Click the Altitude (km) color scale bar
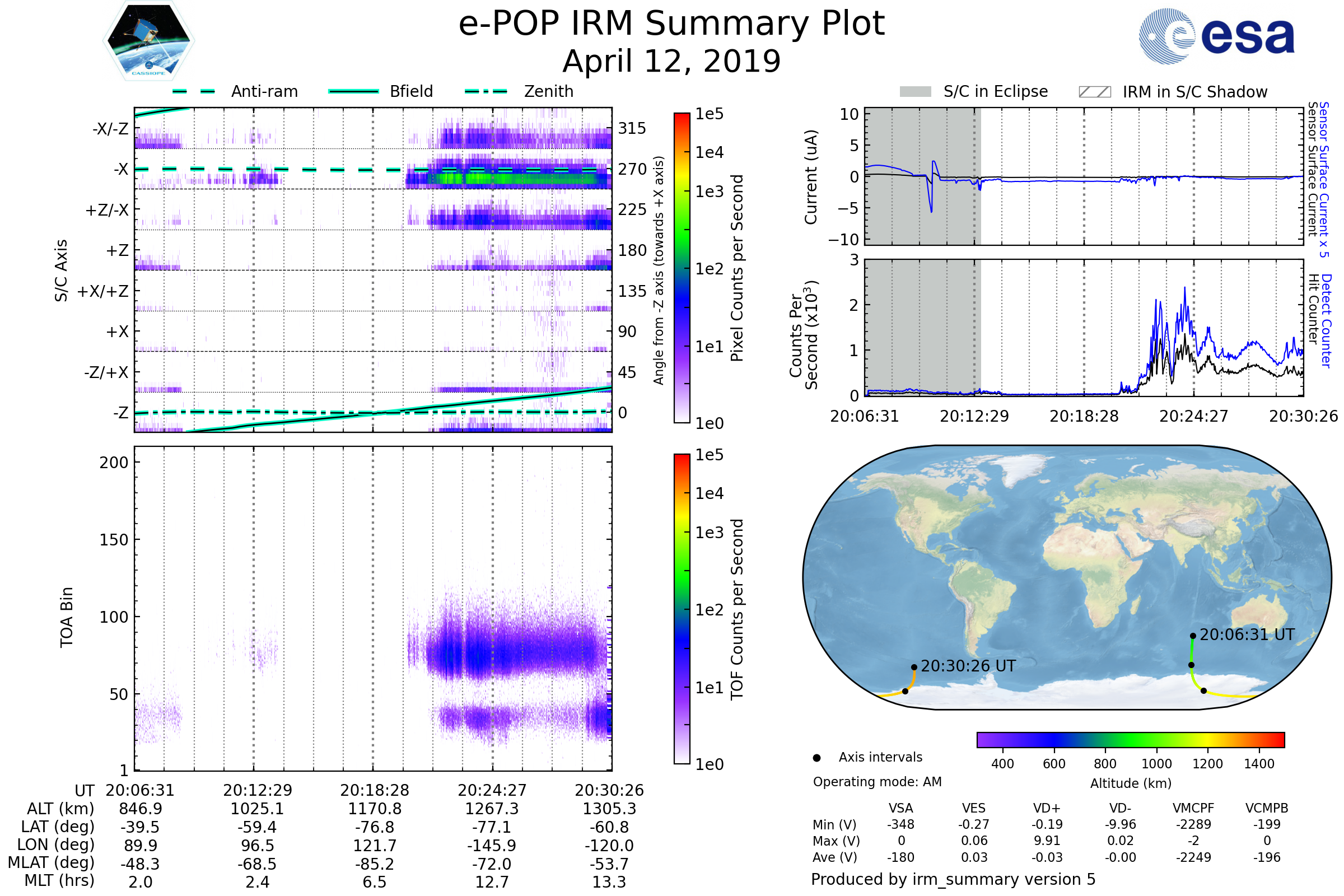 pos(1130,739)
